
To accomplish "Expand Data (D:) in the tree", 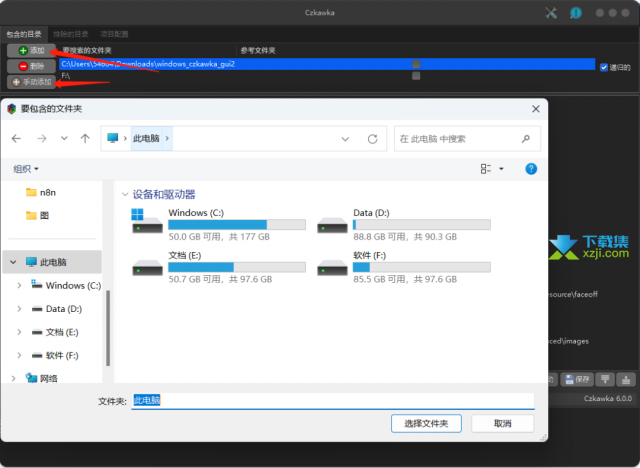I will [19, 309].
